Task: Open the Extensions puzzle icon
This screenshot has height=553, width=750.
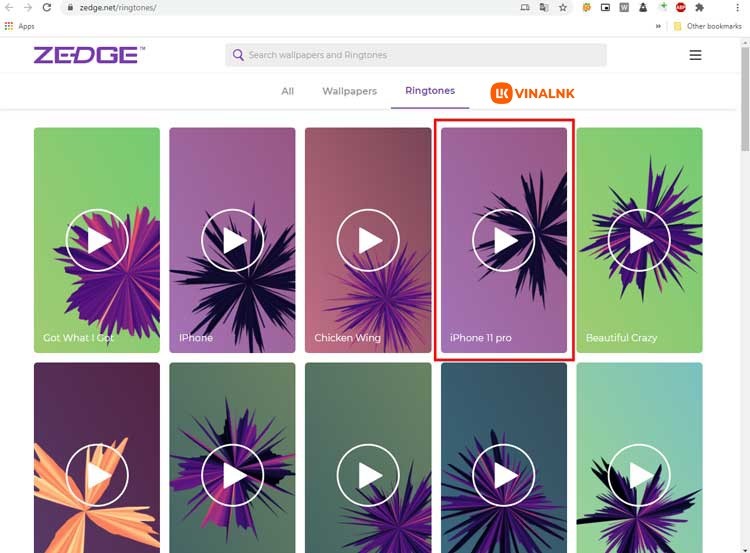Action: click(699, 7)
